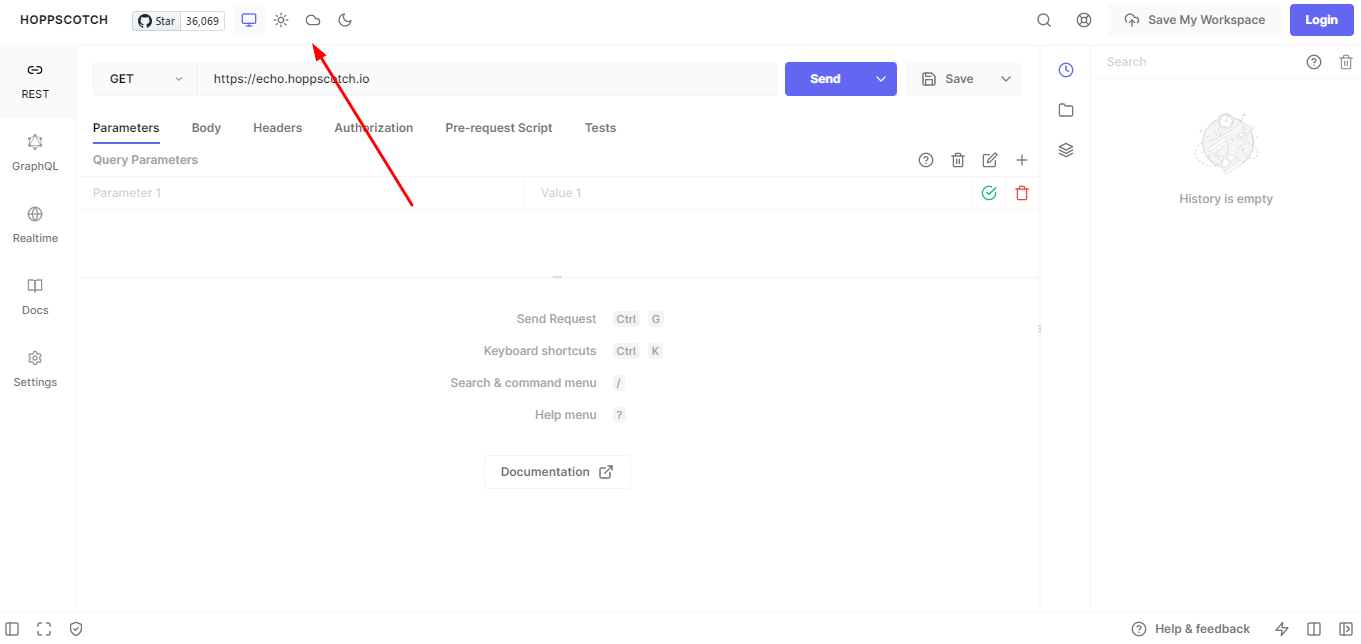
Task: Open search magnifier in top bar
Action: pyautogui.click(x=1044, y=20)
